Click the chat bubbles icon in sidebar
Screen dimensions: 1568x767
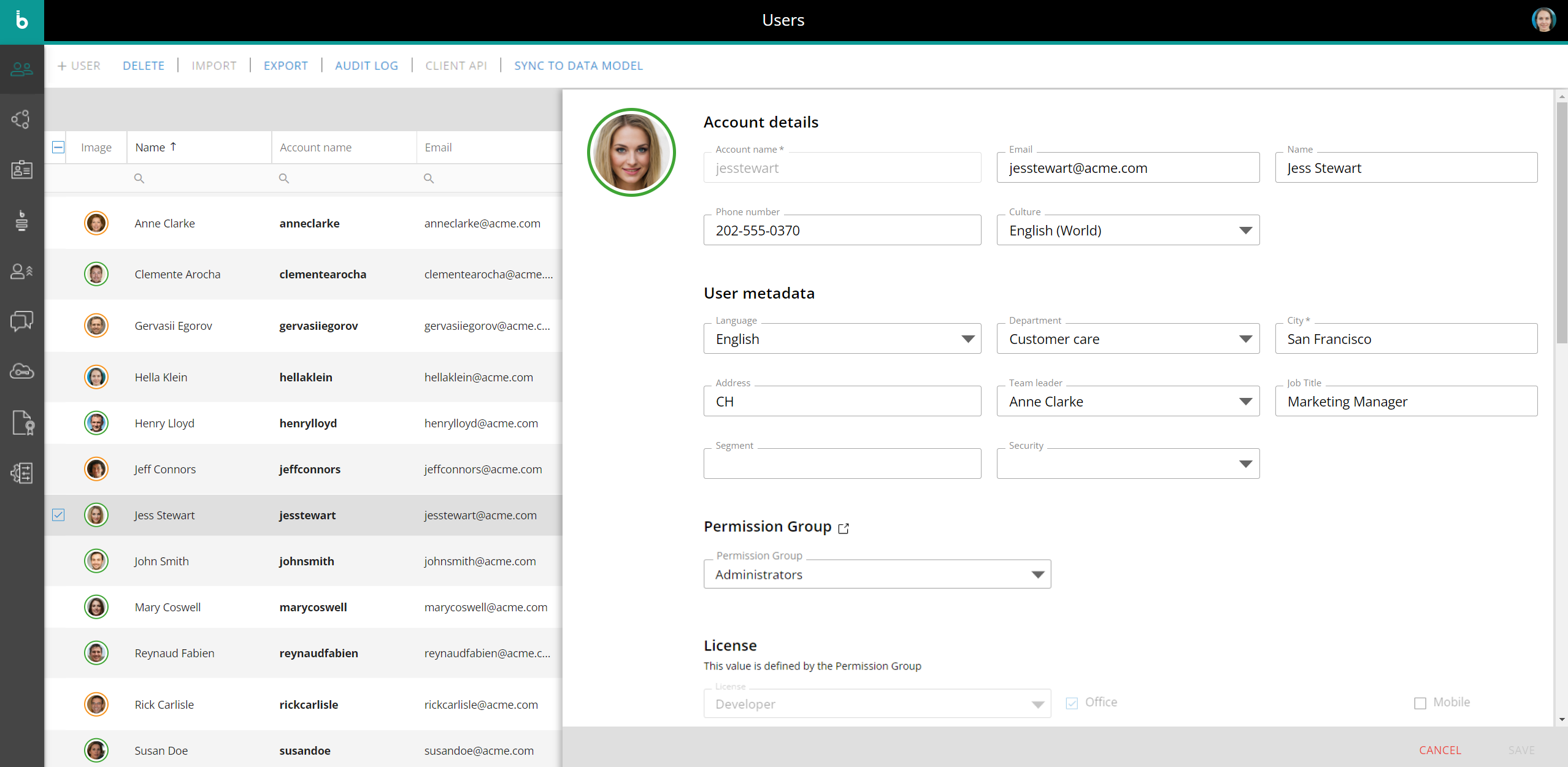[x=21, y=321]
